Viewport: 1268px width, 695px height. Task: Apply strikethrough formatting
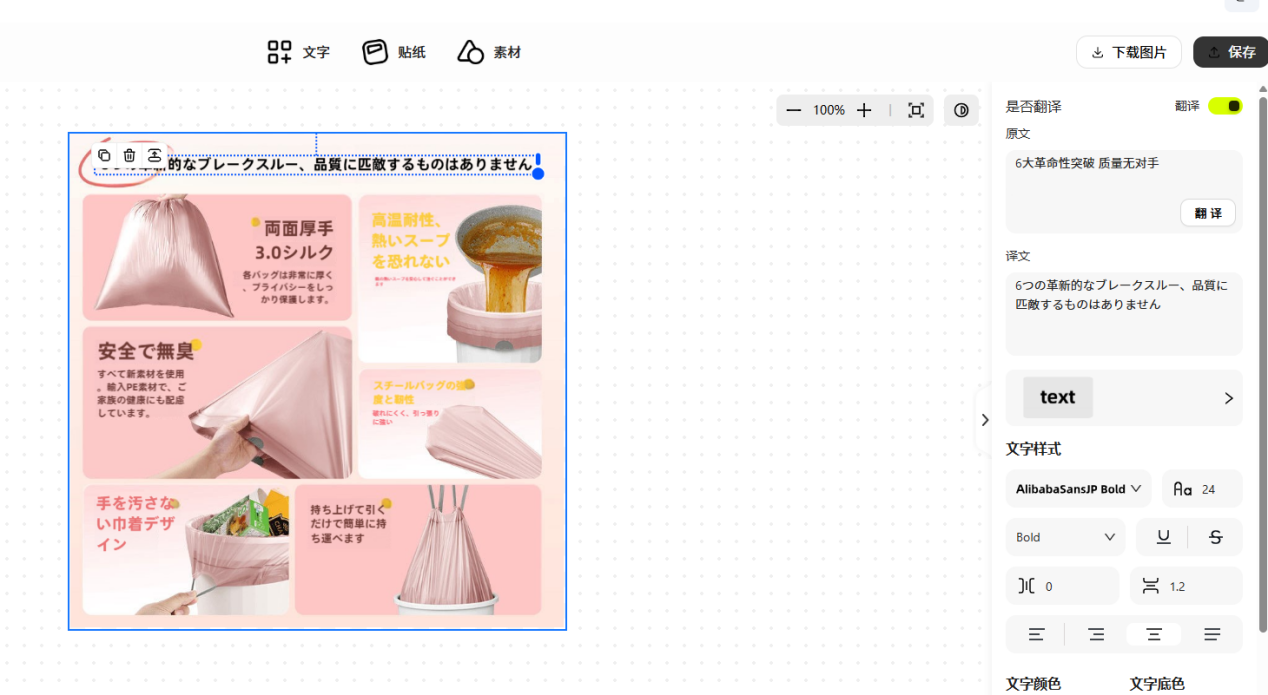click(x=1215, y=537)
